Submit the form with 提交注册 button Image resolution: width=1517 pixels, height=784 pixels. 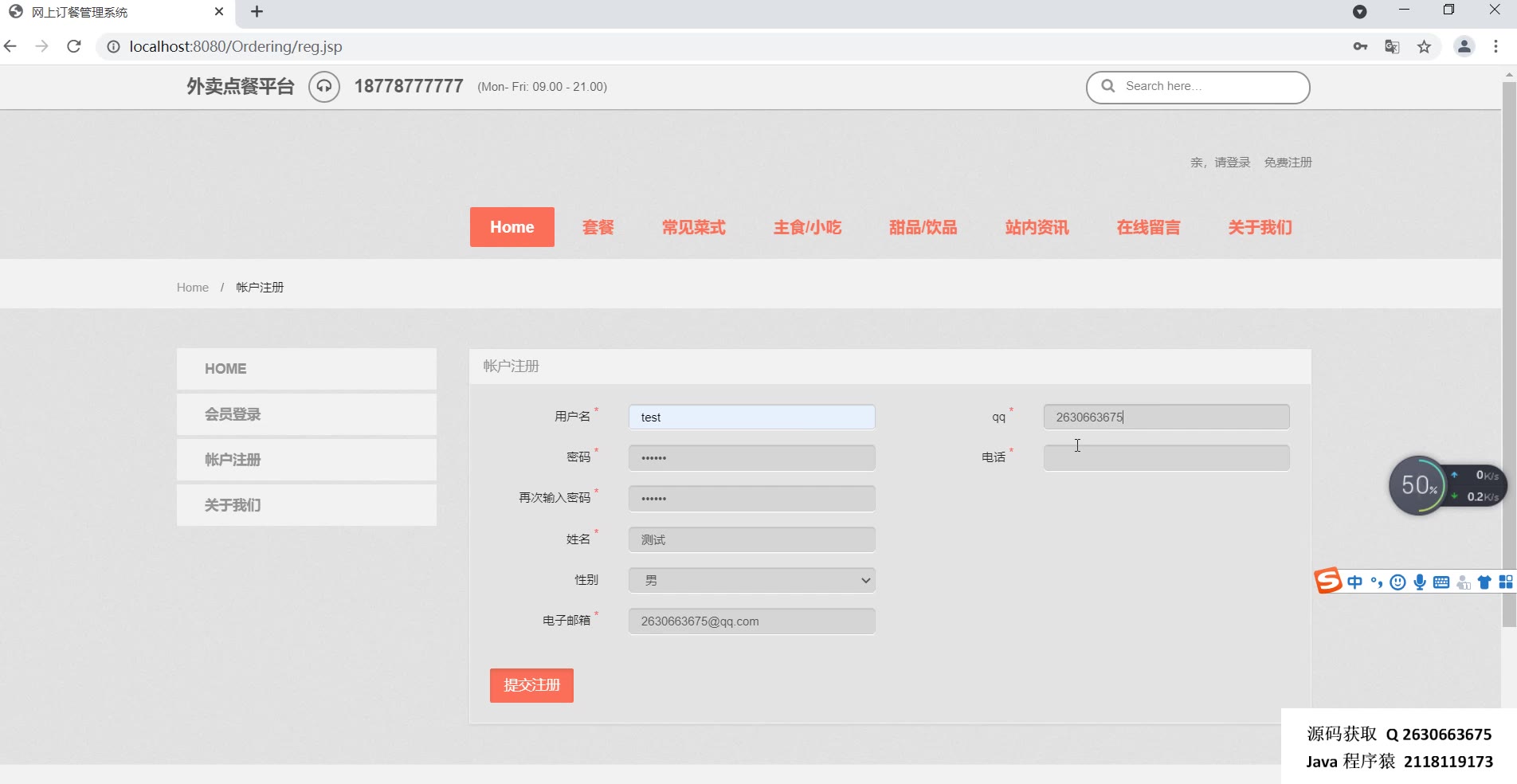click(x=531, y=685)
